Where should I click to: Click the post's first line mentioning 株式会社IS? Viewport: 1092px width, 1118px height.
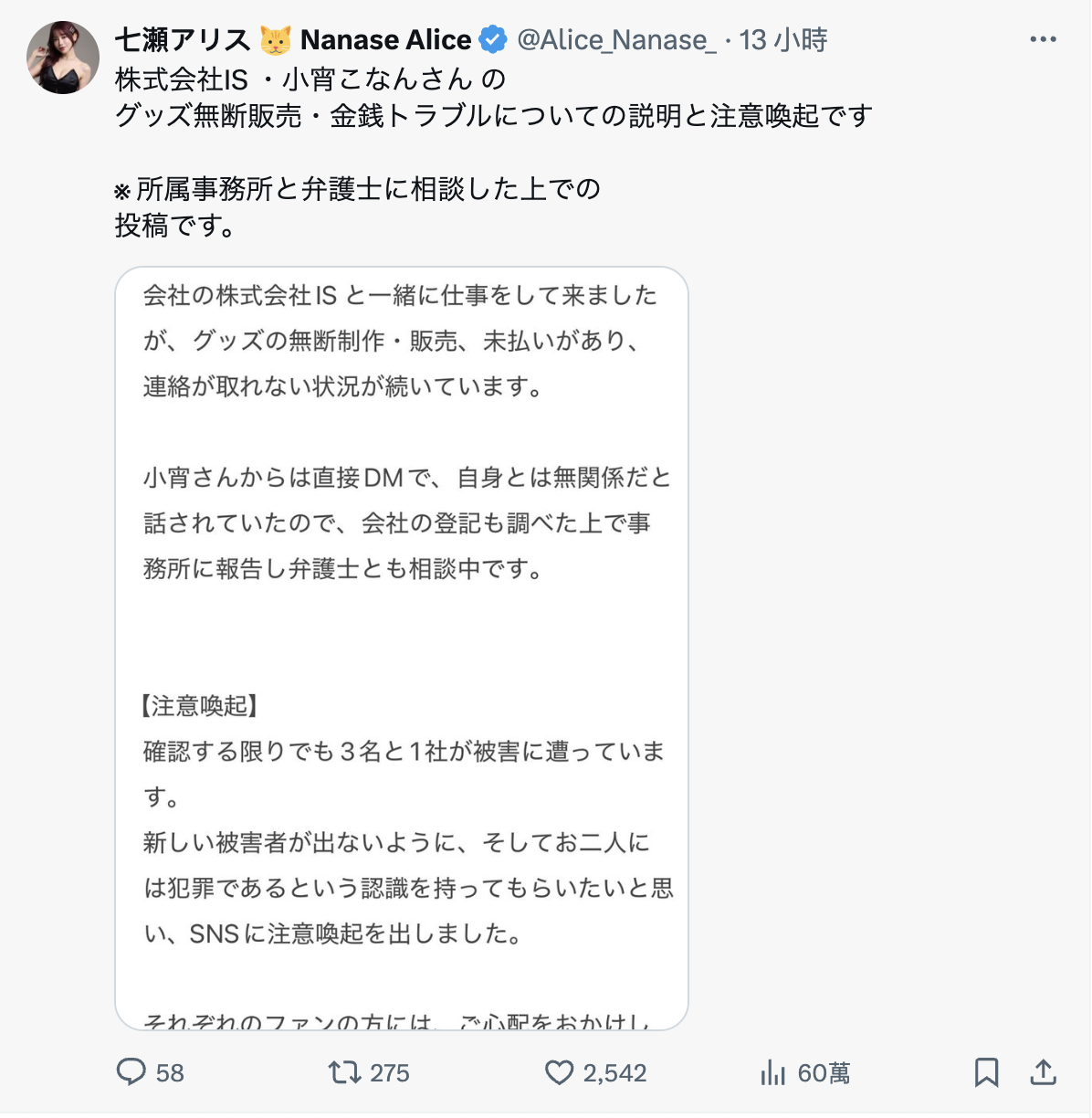click(x=310, y=79)
